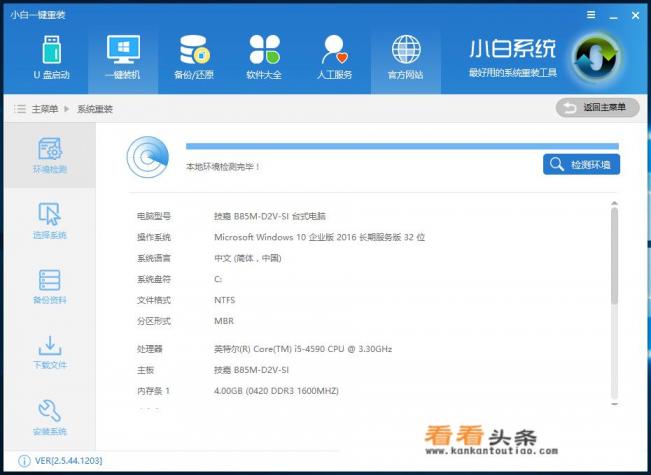Click the radar scan icon
This screenshot has width=651, height=475.
(x=148, y=157)
